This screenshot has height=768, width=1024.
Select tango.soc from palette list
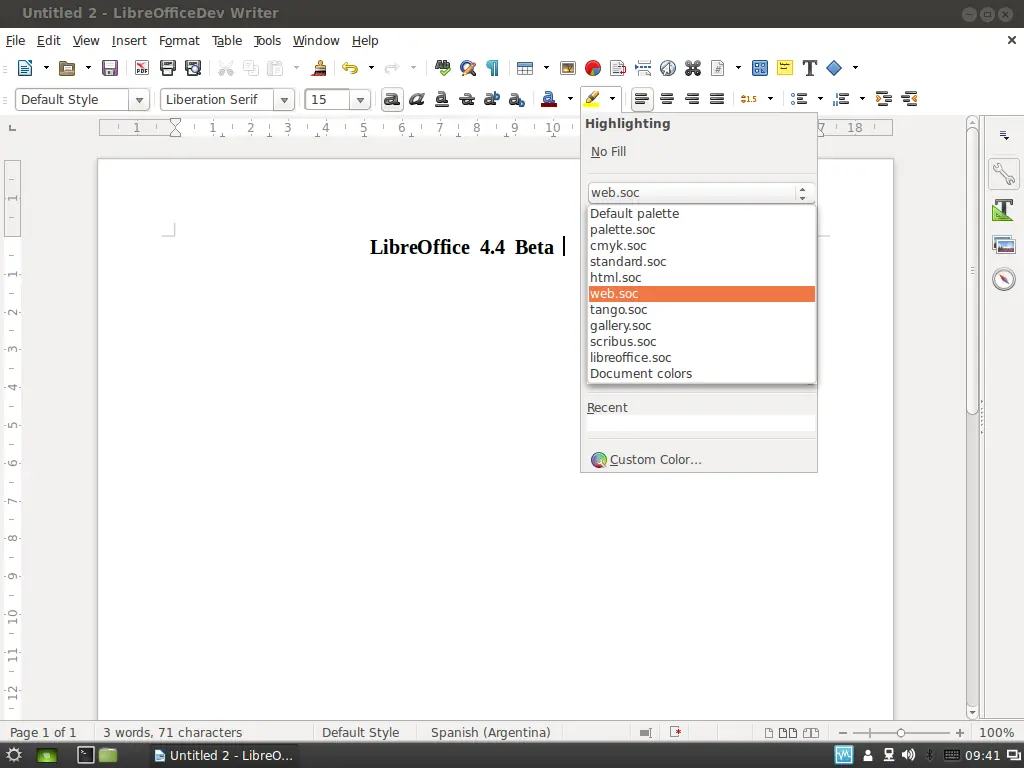[701, 310]
